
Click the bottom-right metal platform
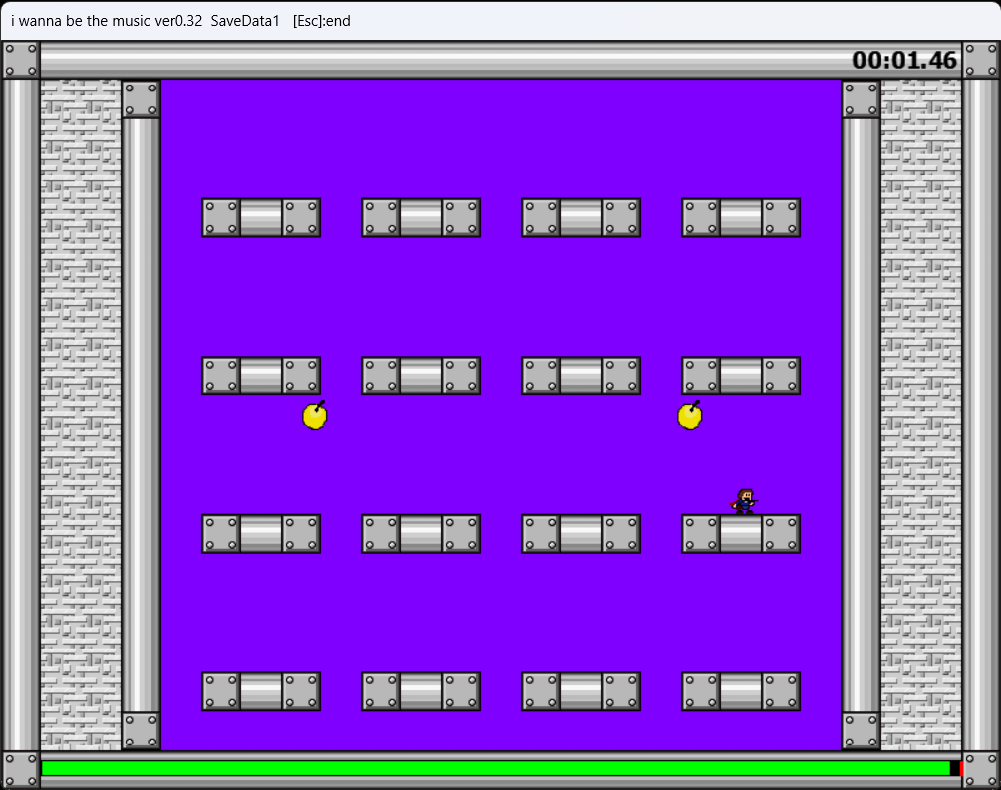(x=741, y=691)
